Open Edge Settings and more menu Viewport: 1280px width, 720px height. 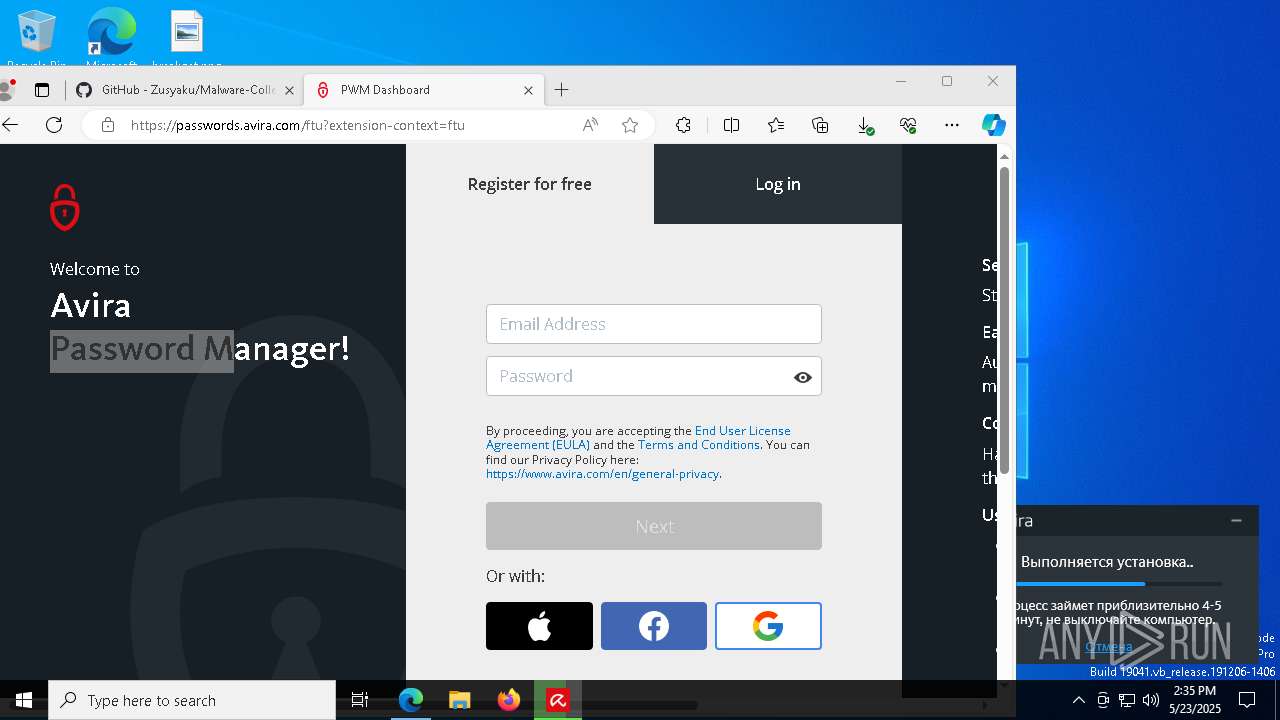(x=952, y=125)
